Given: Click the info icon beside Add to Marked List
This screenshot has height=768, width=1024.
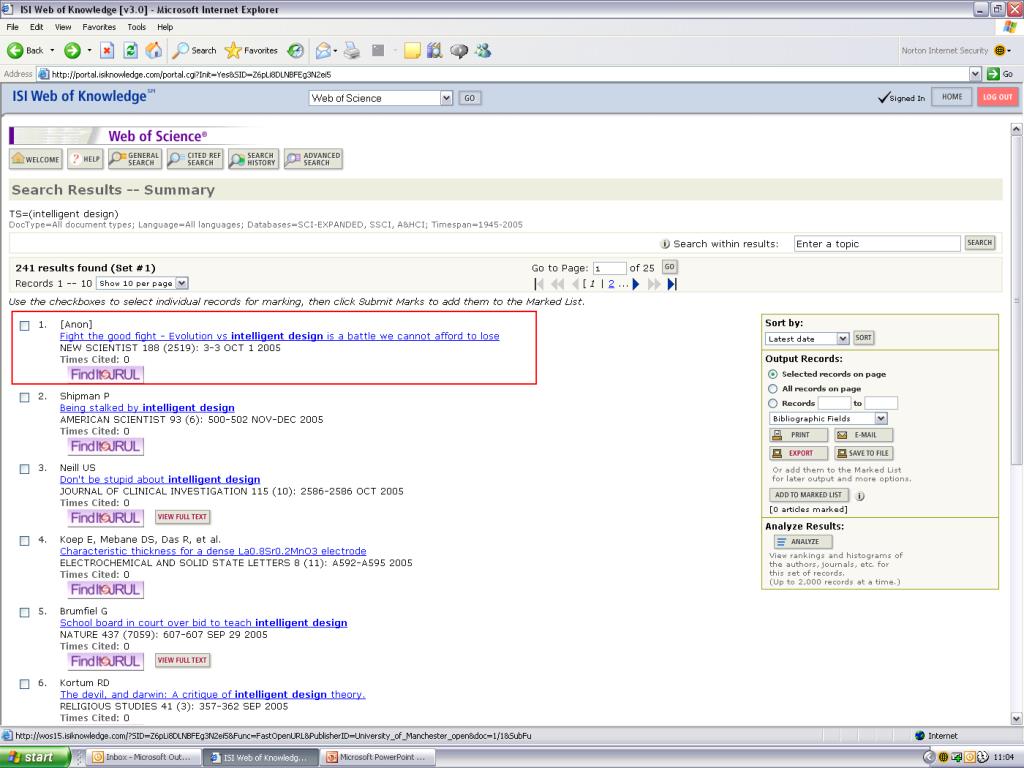Looking at the screenshot, I should click(860, 496).
